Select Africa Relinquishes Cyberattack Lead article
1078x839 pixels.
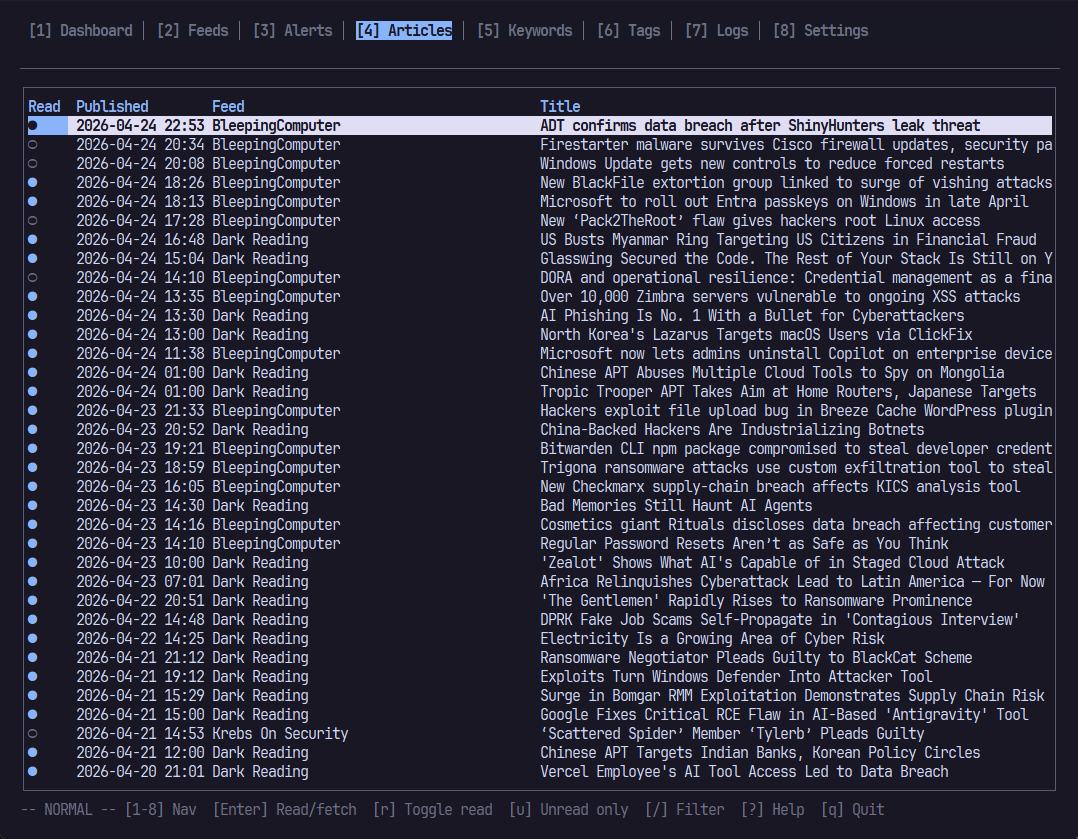pyautogui.click(x=540, y=582)
